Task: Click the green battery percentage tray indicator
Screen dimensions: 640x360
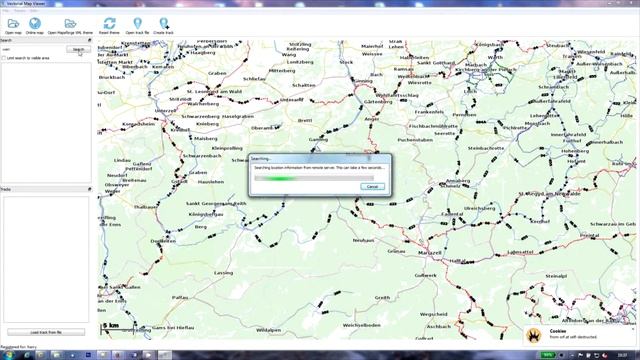Action: 547,355
